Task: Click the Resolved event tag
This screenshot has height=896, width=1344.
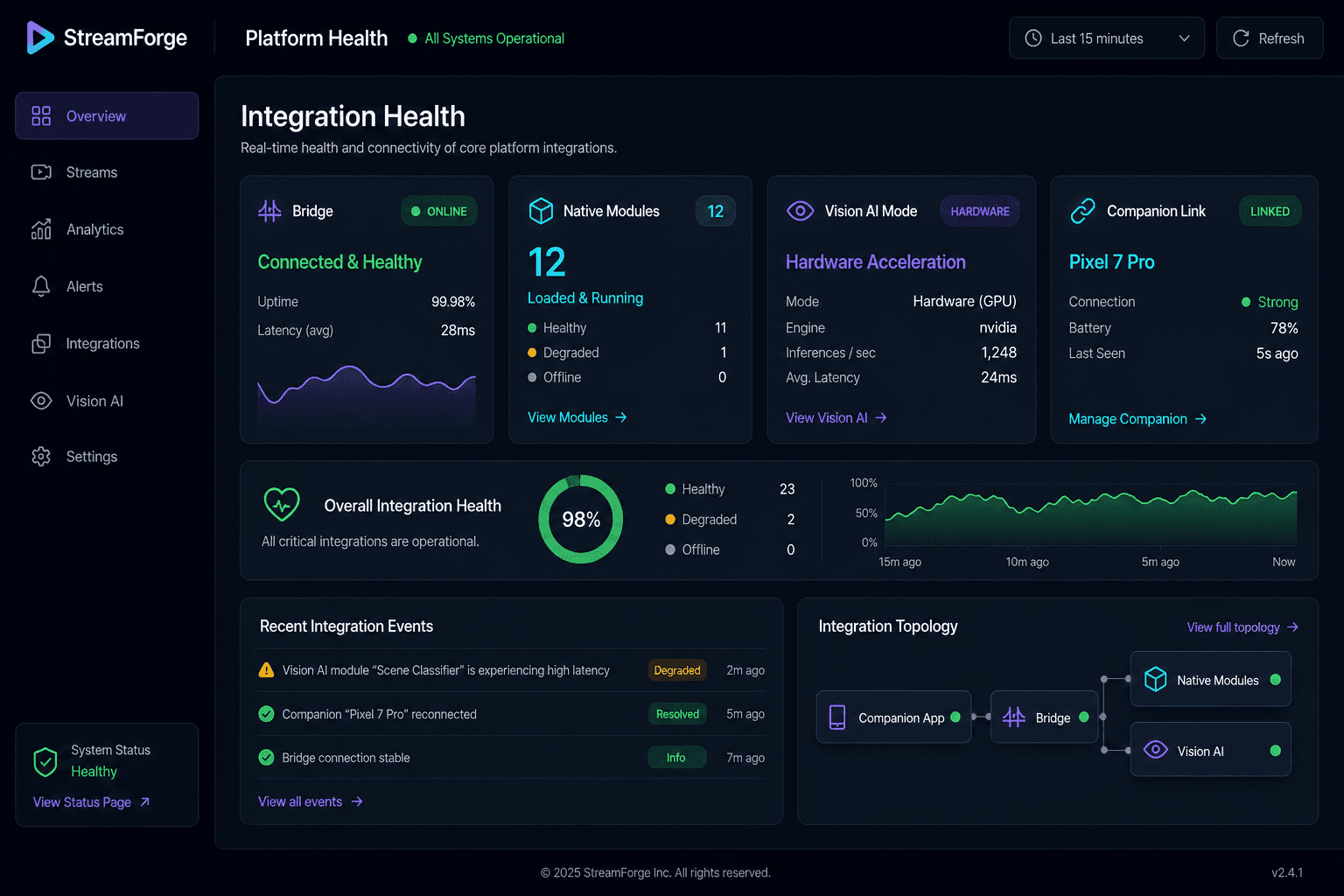Action: coord(677,714)
